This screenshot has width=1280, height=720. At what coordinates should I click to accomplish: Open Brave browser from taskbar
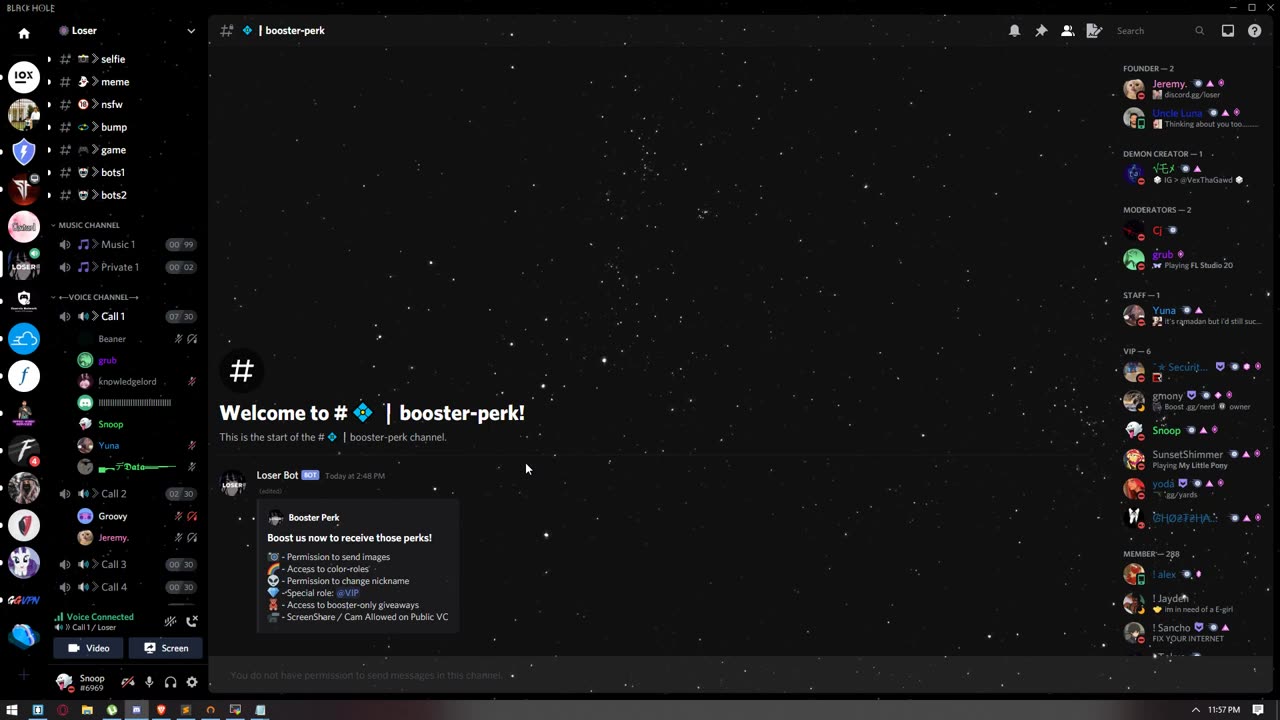point(161,710)
